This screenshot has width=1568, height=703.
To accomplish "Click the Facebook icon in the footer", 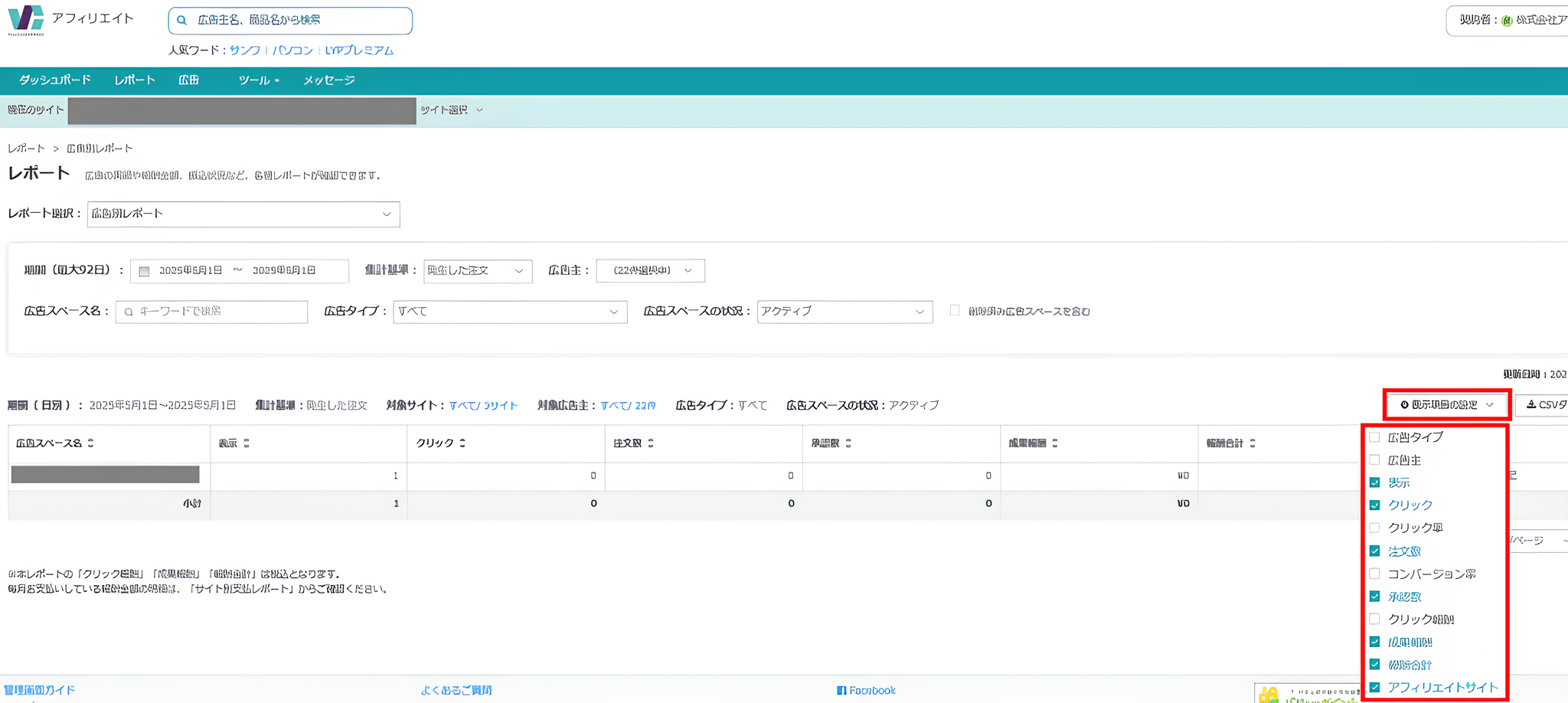I will pos(841,690).
